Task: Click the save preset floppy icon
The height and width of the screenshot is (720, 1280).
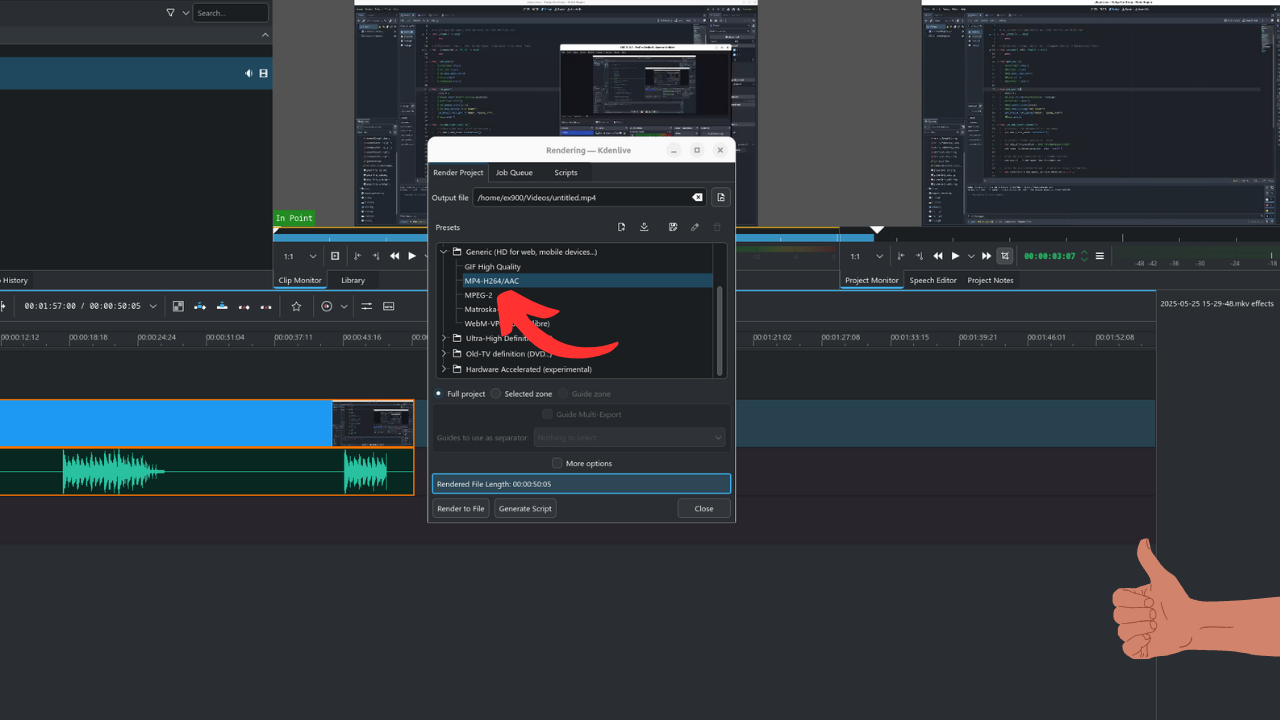Action: click(x=673, y=228)
